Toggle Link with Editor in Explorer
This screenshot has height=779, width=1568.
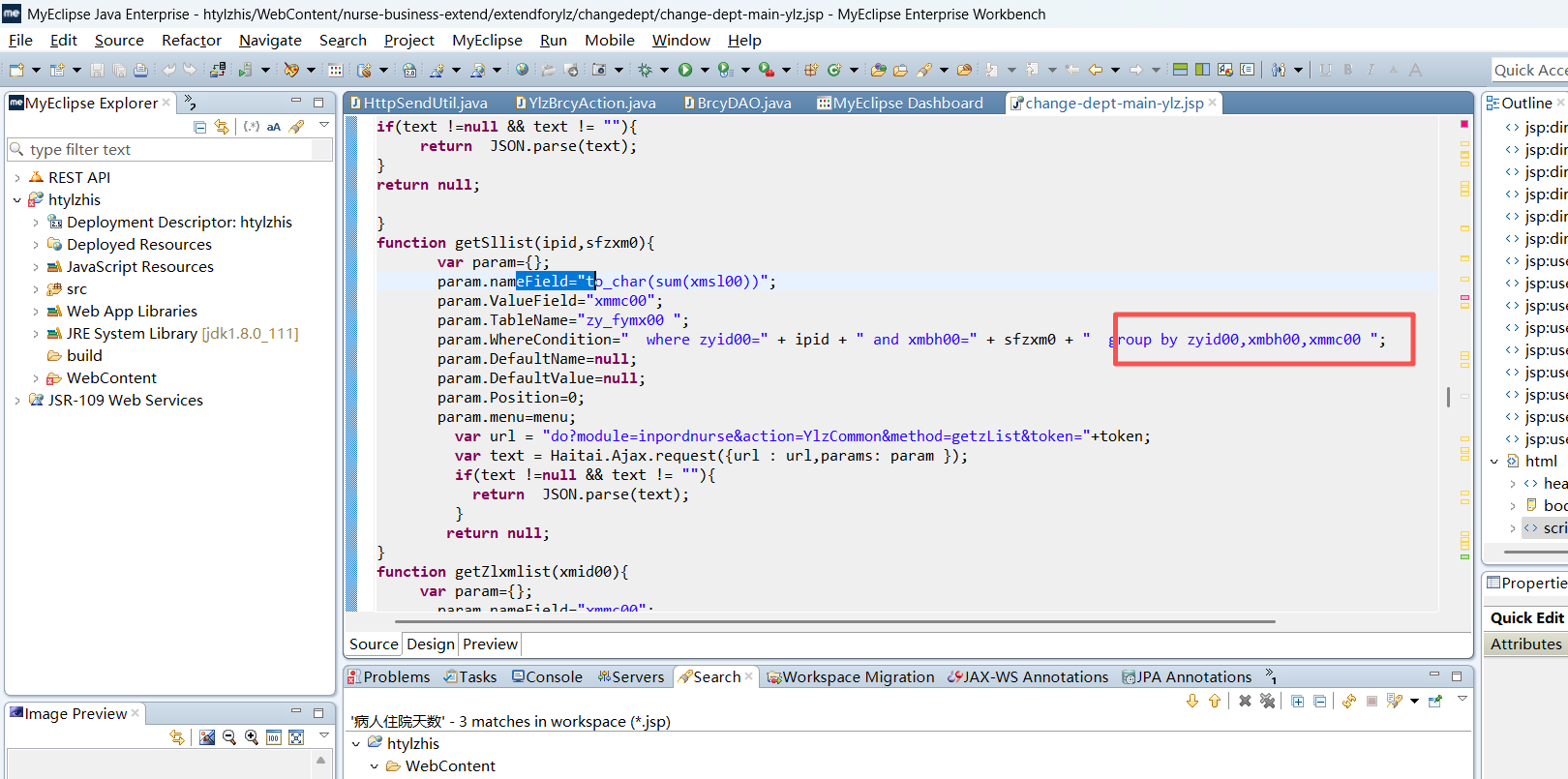(x=222, y=127)
